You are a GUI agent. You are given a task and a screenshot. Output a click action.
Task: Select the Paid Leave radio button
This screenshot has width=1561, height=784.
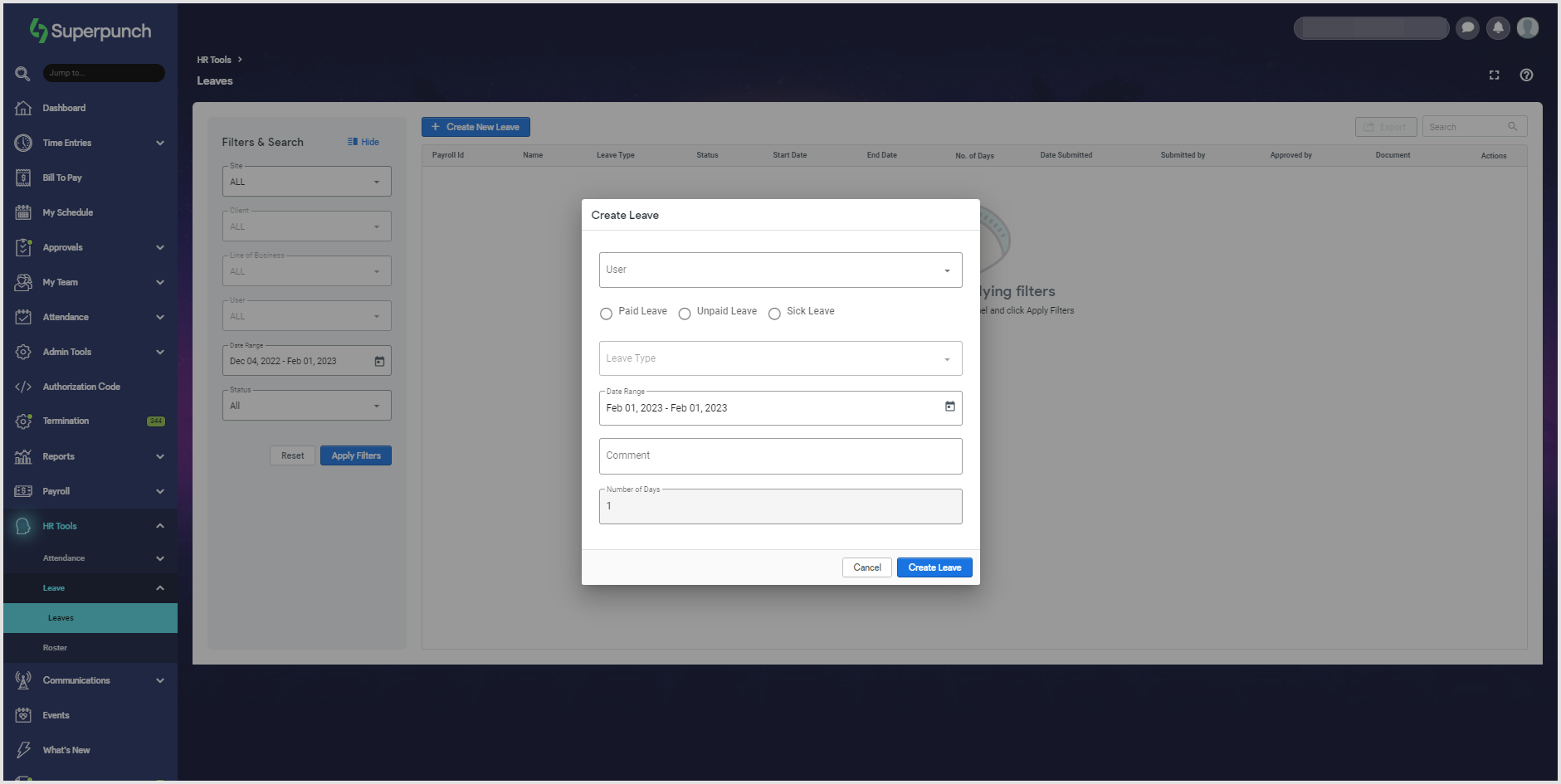(606, 314)
